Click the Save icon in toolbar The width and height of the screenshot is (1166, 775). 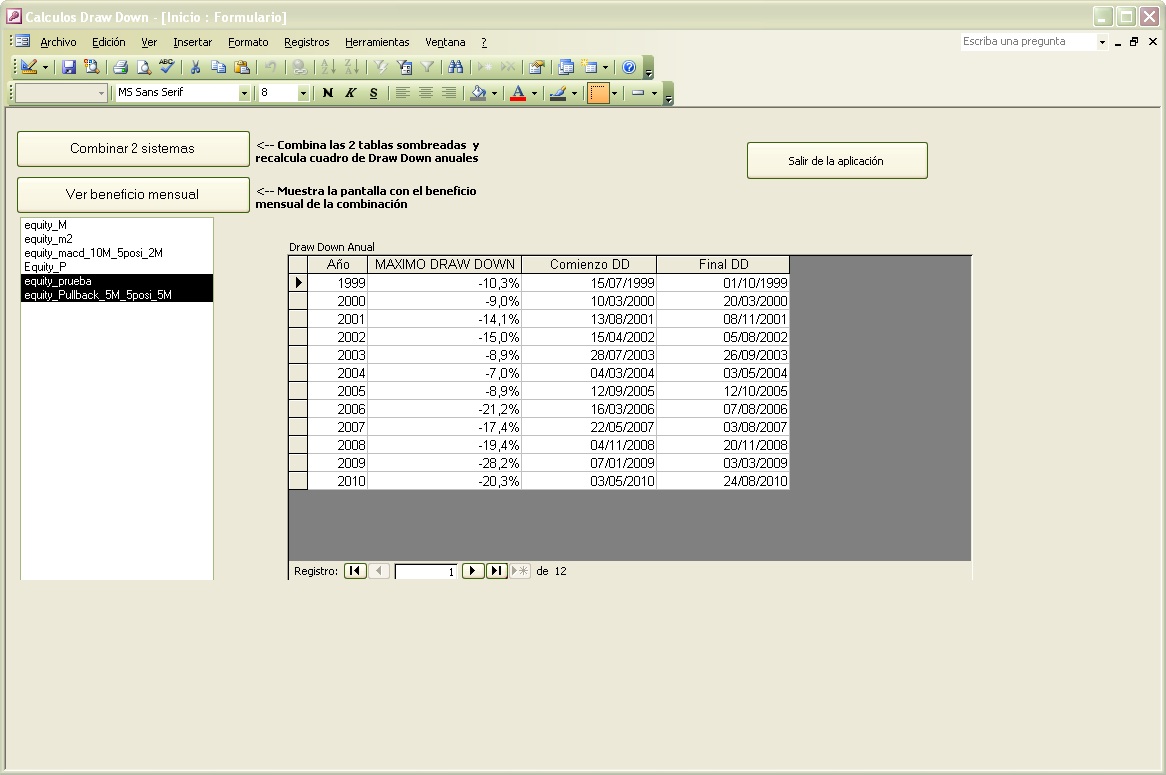[x=69, y=67]
